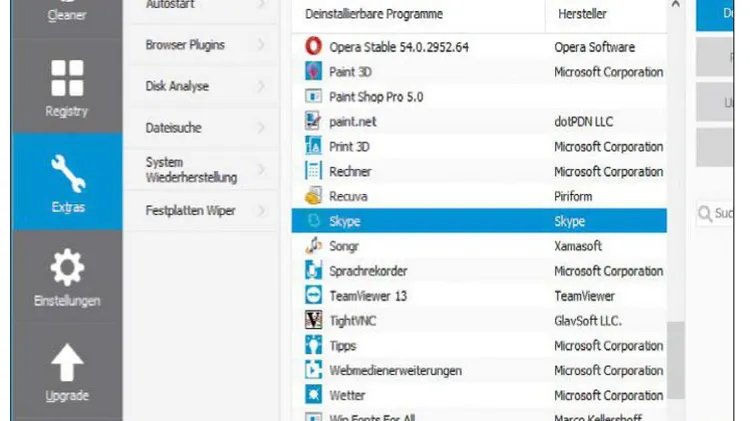The image size is (750, 421).
Task: Select the Sprachrekorder entry
Action: (x=479, y=271)
